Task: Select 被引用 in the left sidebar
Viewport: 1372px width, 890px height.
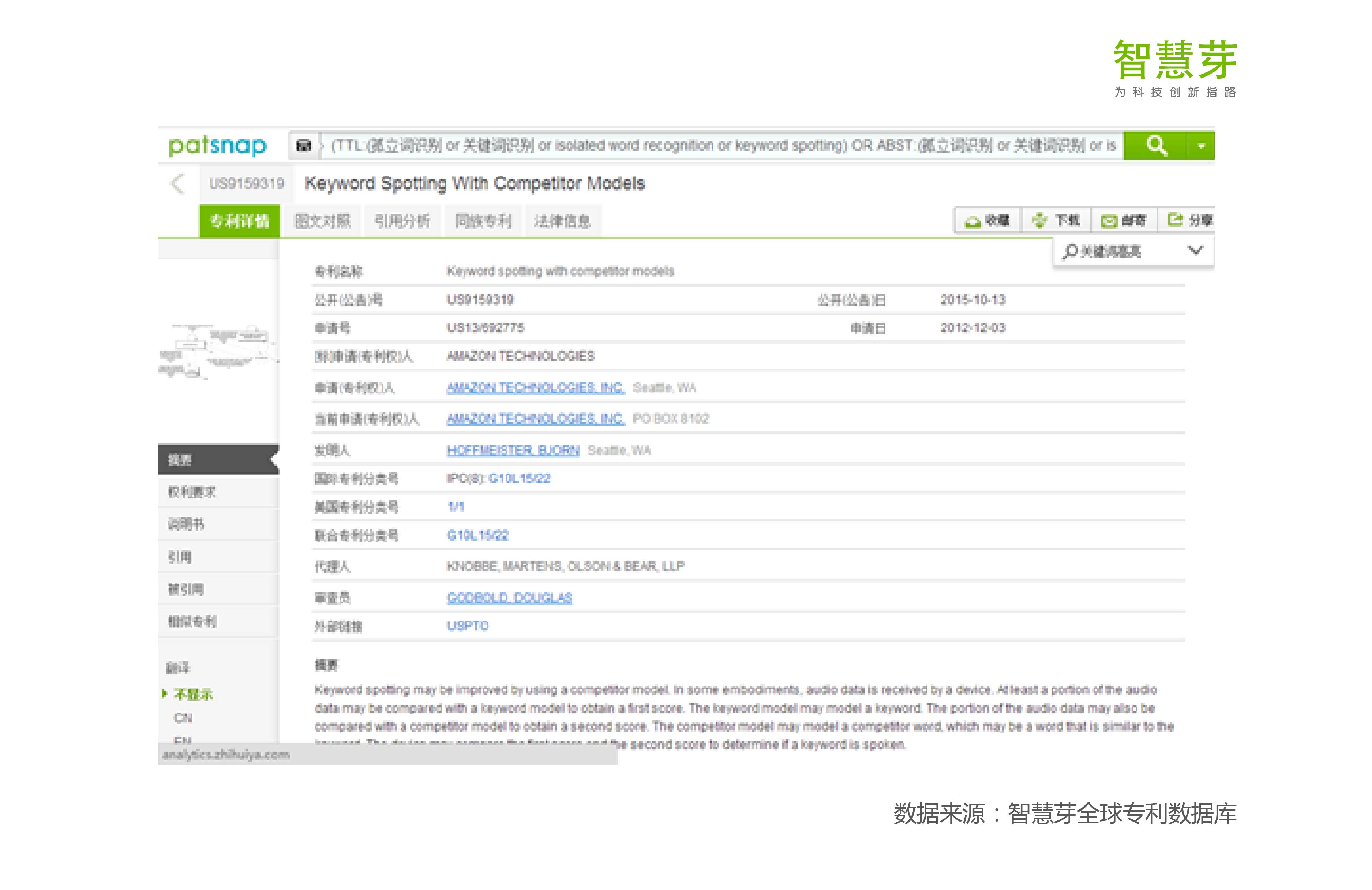Action: pyautogui.click(x=218, y=588)
